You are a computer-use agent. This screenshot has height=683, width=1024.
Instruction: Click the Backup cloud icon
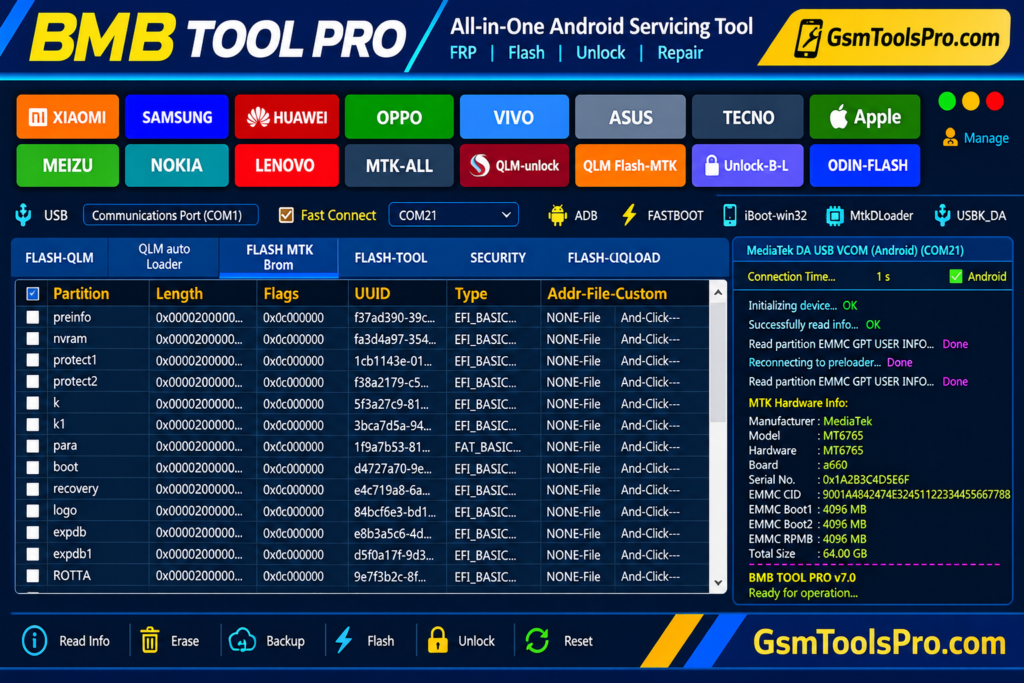pos(242,641)
